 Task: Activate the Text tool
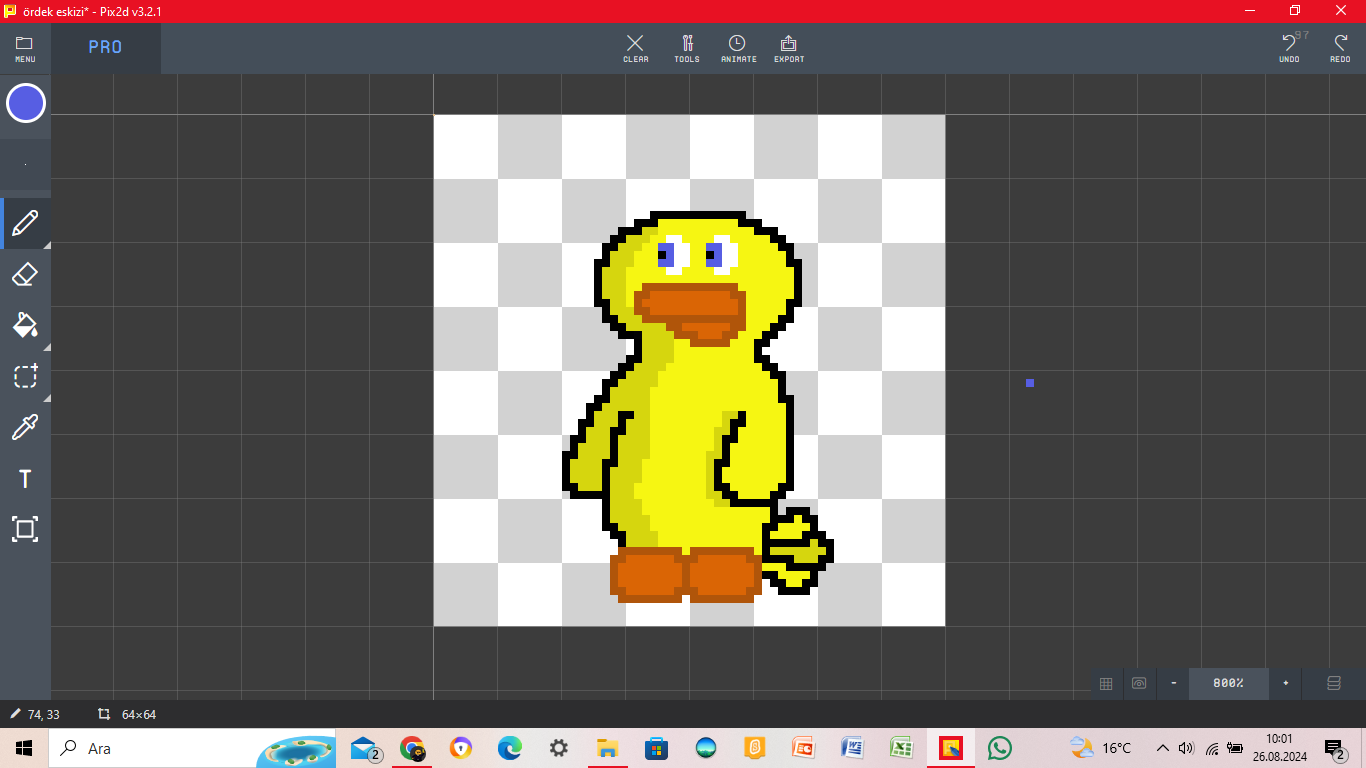pyautogui.click(x=25, y=479)
